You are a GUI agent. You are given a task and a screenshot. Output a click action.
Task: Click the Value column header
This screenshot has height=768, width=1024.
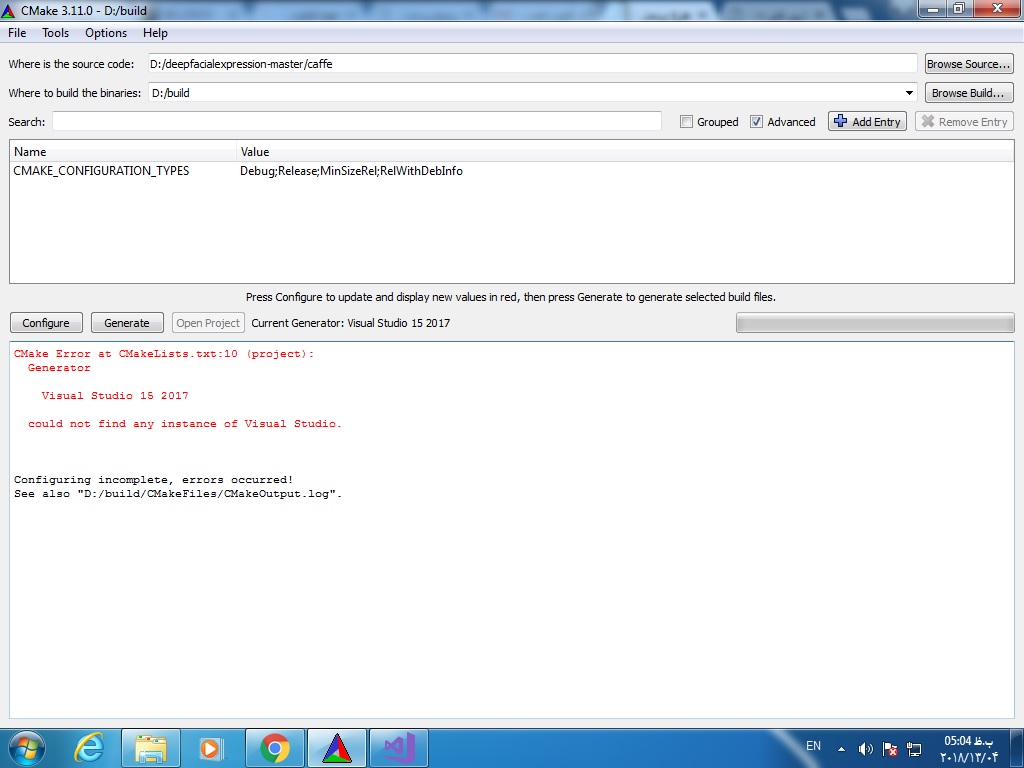click(625, 152)
